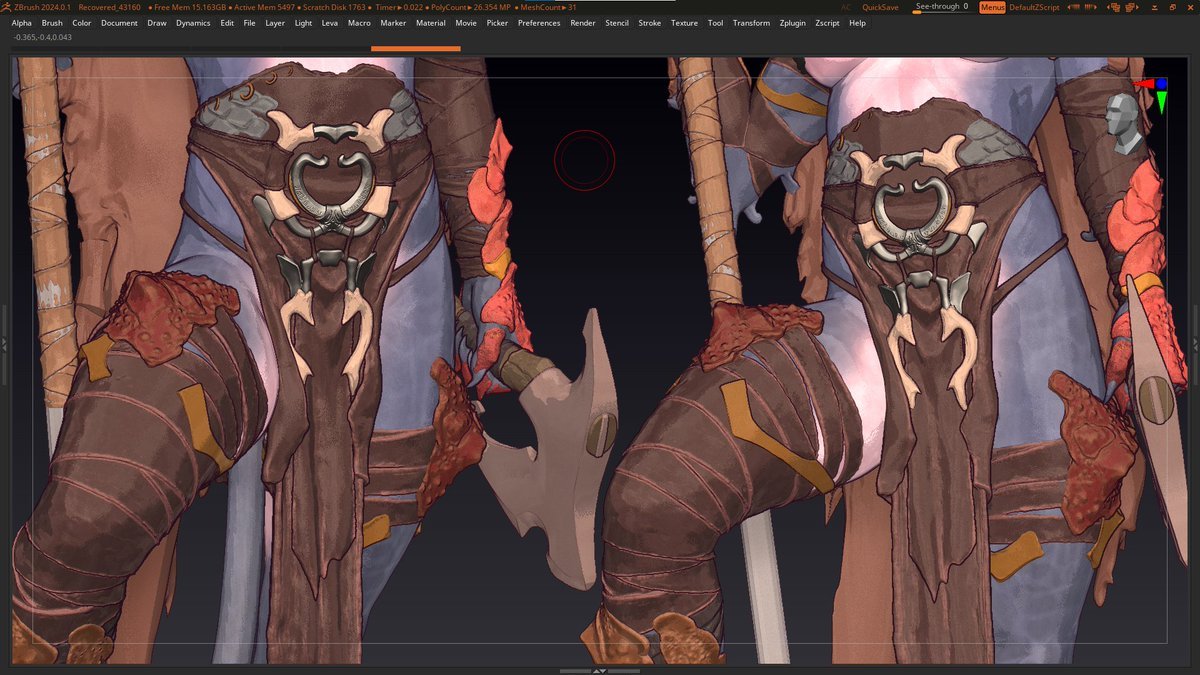This screenshot has width=1200, height=675.
Task: Adjust the See-through slider
Action: point(939,8)
